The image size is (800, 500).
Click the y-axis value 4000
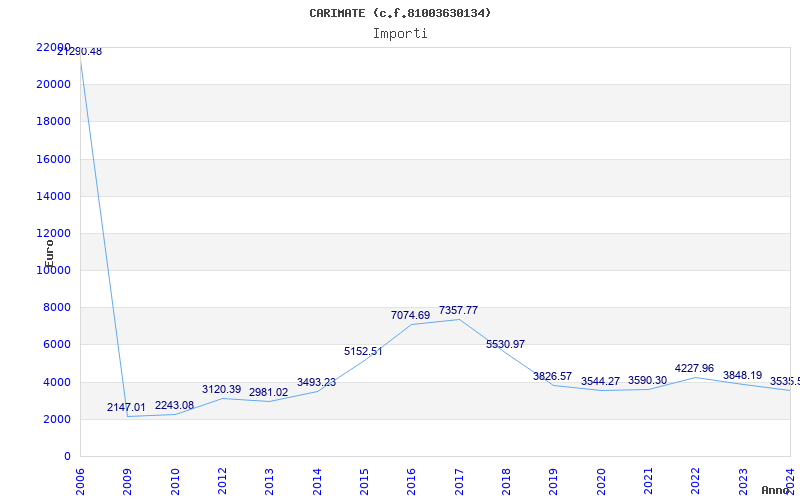tap(56, 383)
